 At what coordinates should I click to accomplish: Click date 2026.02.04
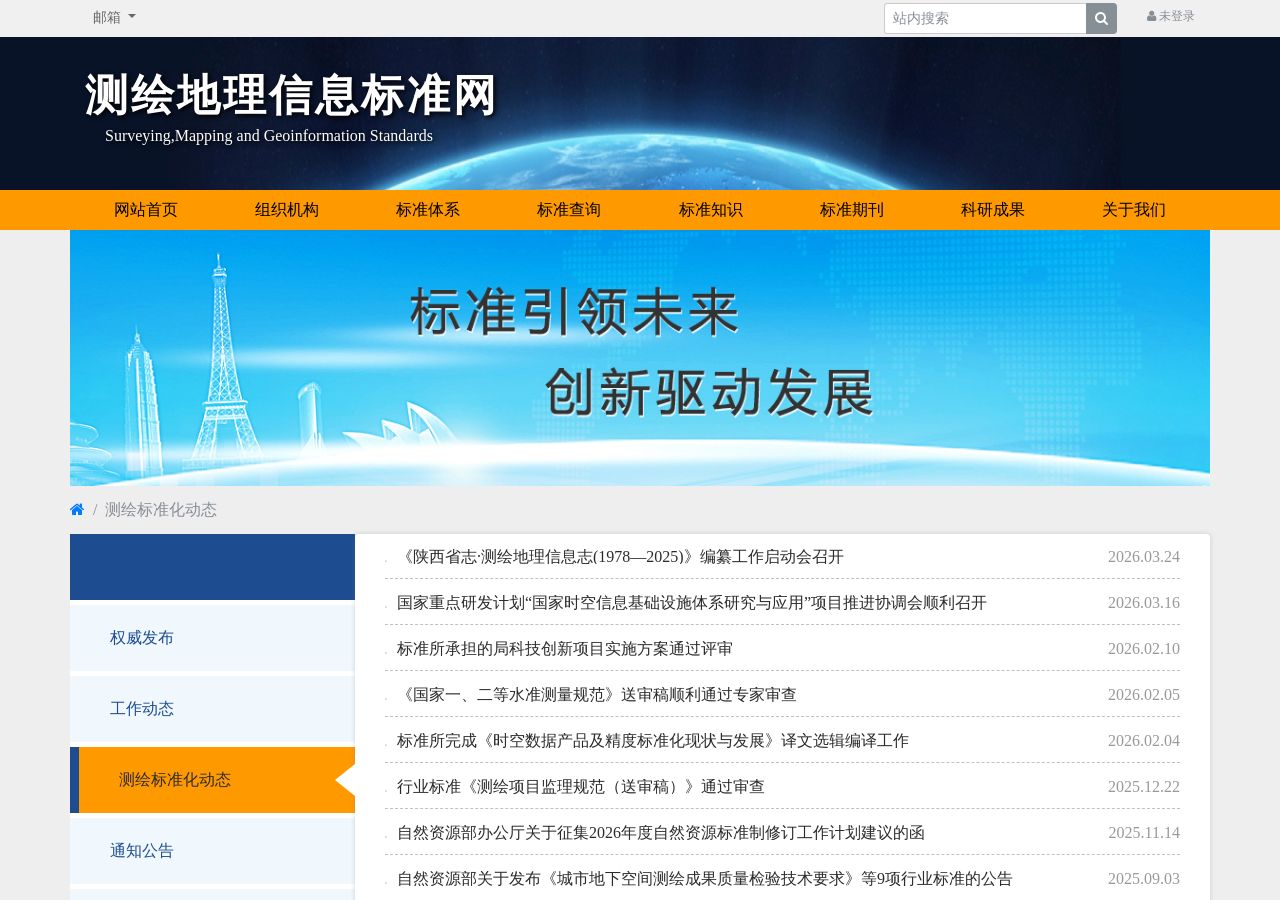(x=1144, y=741)
